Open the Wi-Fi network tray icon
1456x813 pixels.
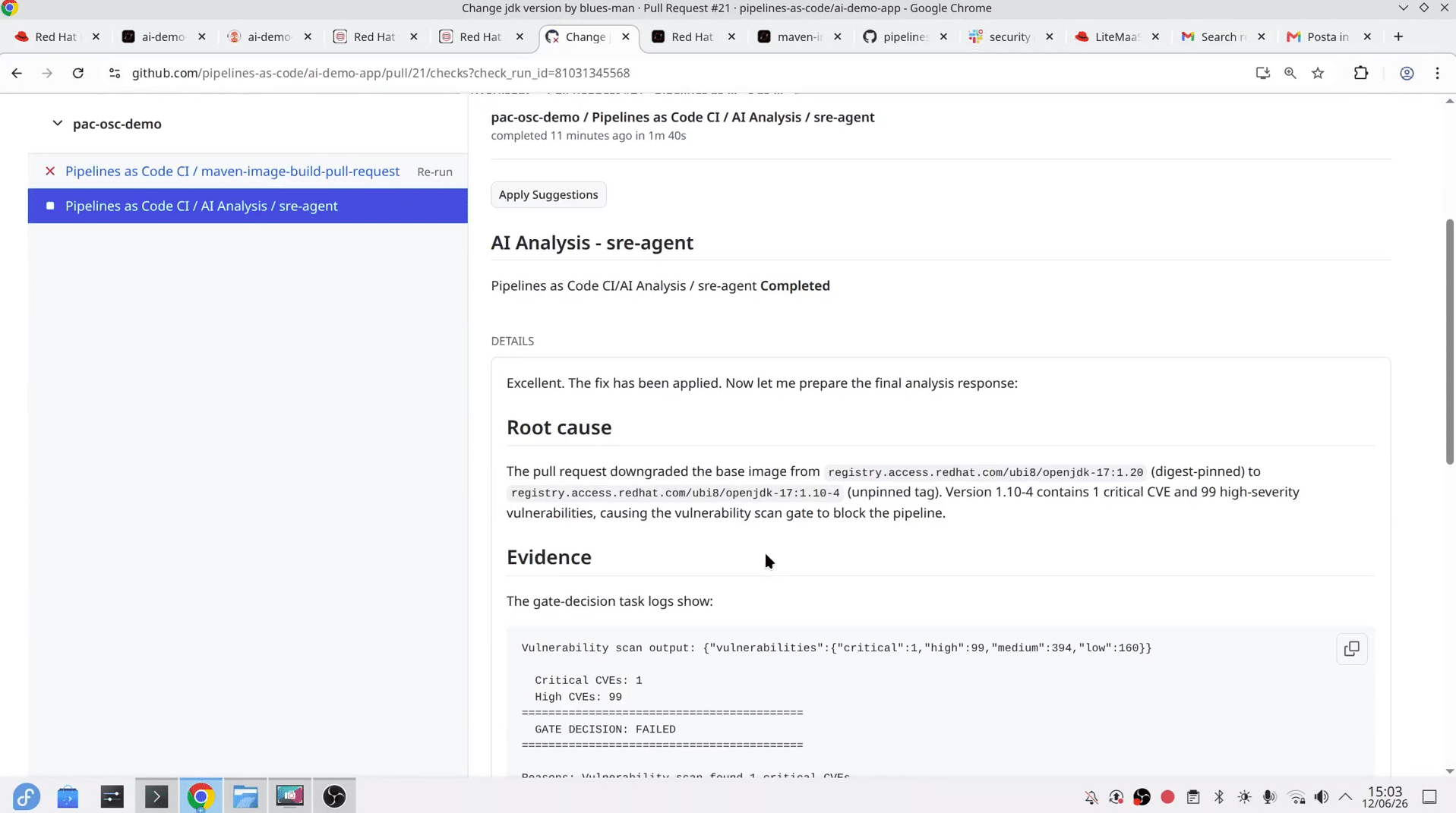pyautogui.click(x=1297, y=797)
